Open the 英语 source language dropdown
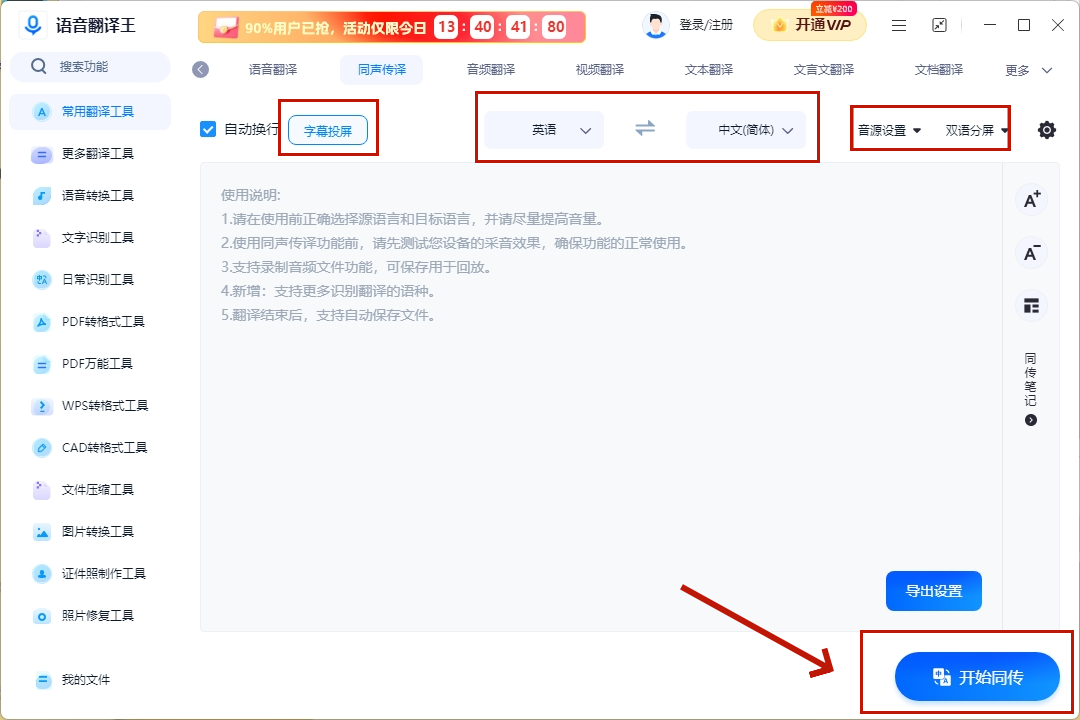 544,130
